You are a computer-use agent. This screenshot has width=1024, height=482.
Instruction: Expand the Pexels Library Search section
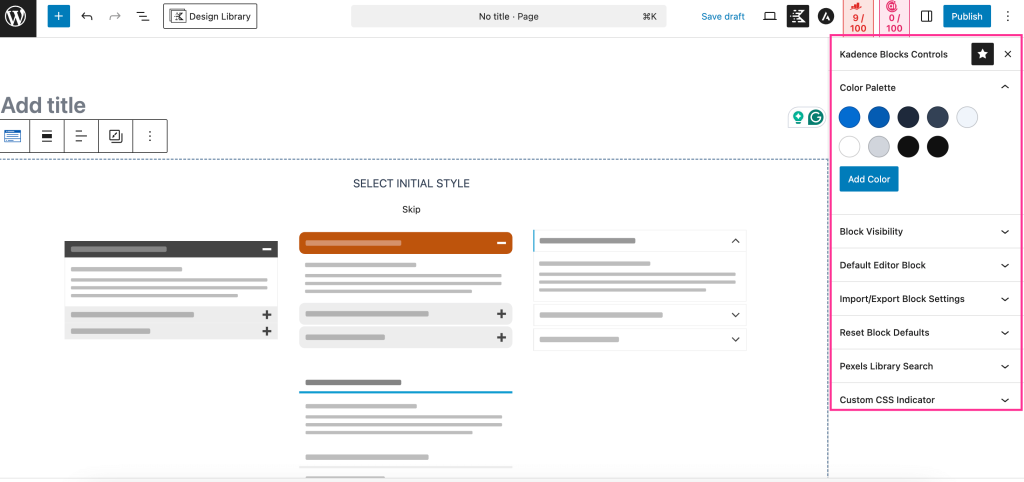click(1005, 367)
